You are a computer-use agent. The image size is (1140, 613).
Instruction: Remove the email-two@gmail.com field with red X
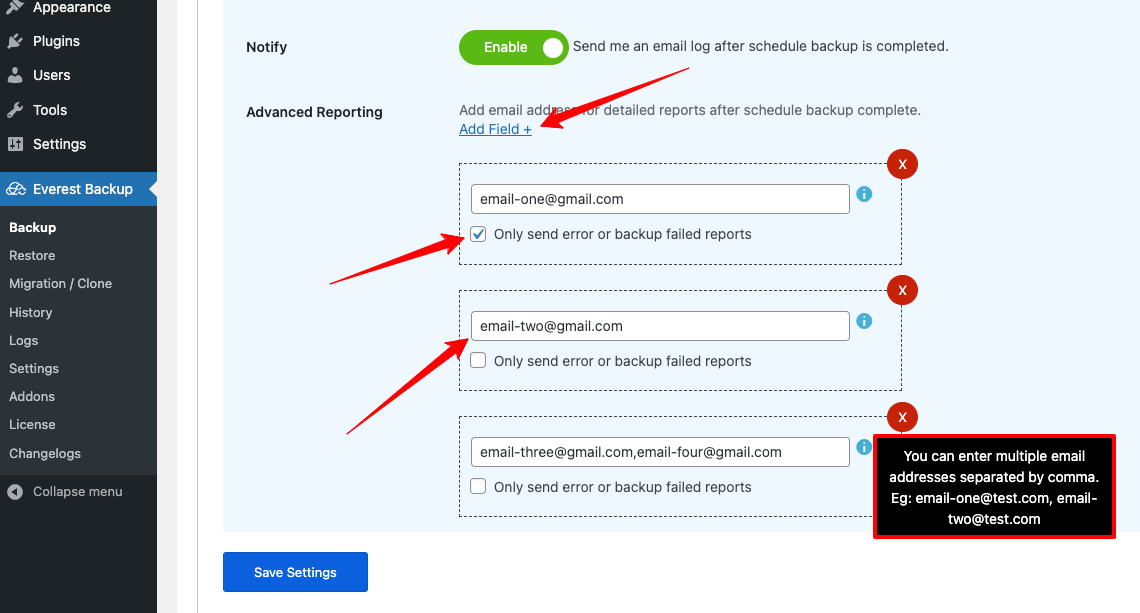(x=902, y=290)
